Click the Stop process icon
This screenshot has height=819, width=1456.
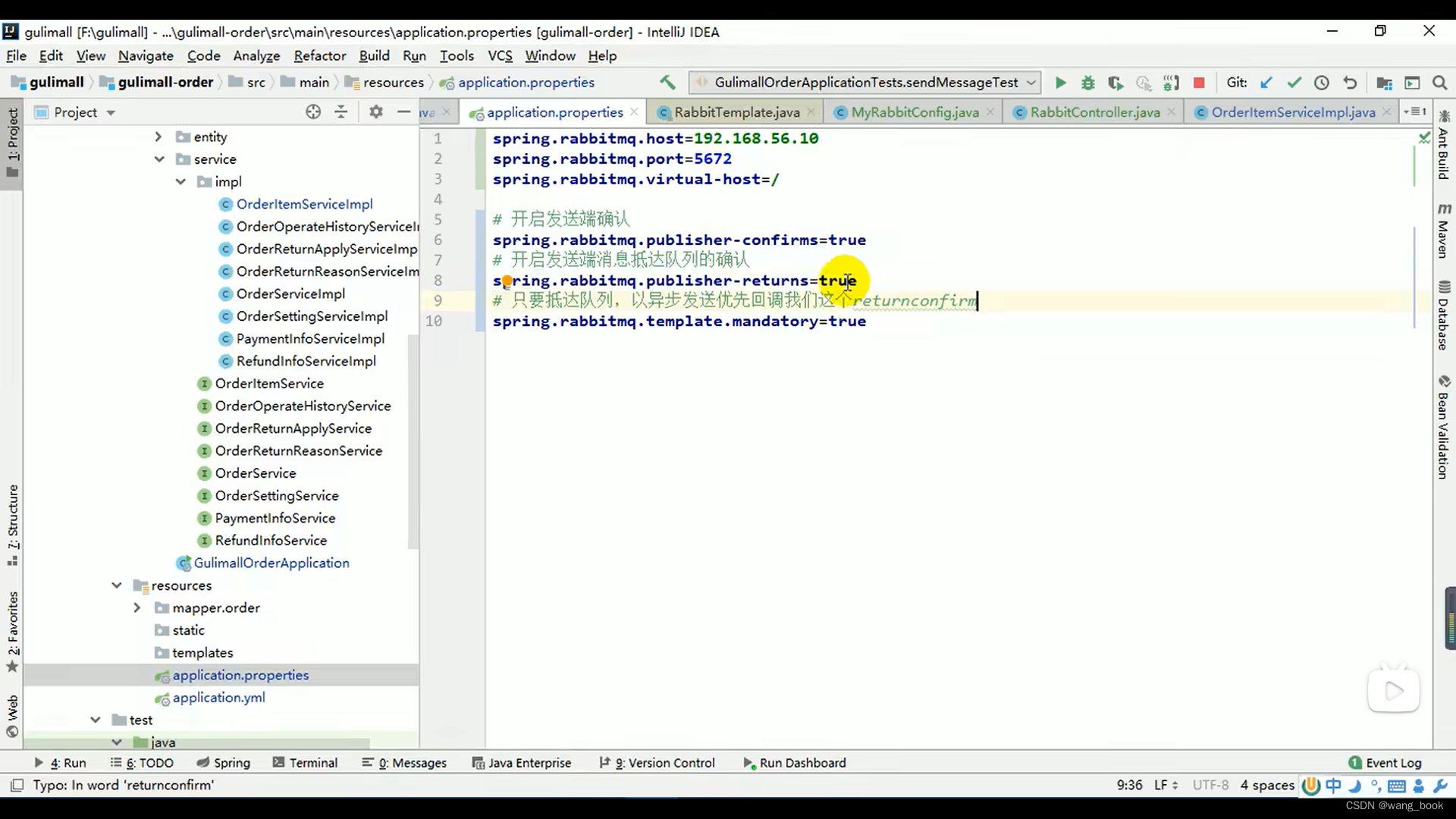point(1198,83)
